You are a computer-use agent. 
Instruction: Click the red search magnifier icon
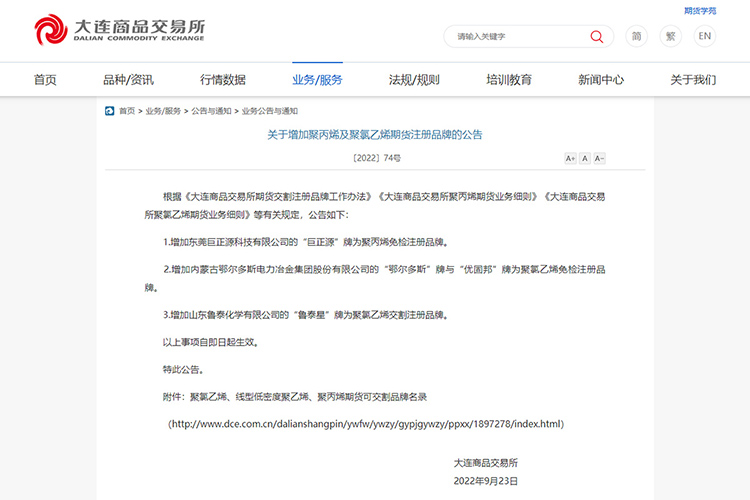tap(597, 37)
